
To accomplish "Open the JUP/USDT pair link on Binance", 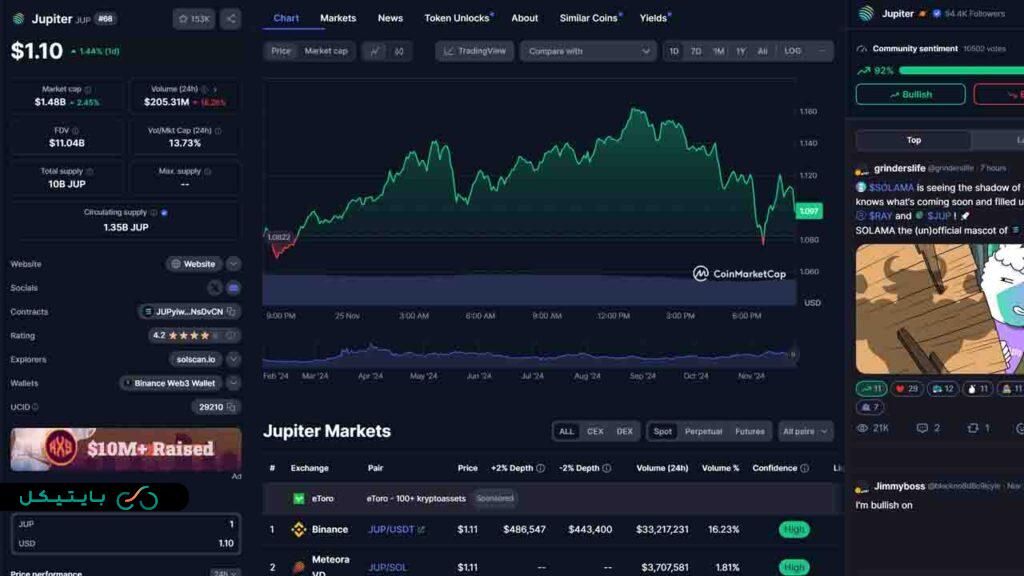I will point(391,529).
